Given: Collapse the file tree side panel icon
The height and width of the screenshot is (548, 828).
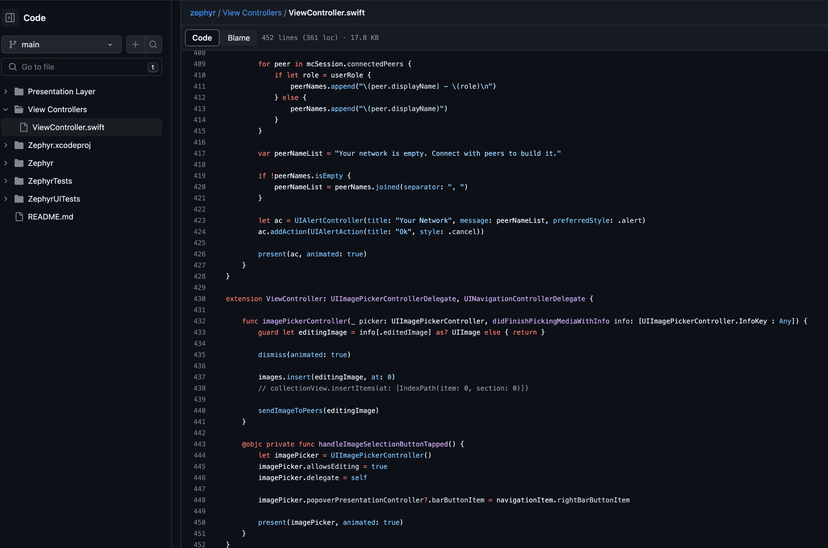Looking at the screenshot, I should coord(11,17).
